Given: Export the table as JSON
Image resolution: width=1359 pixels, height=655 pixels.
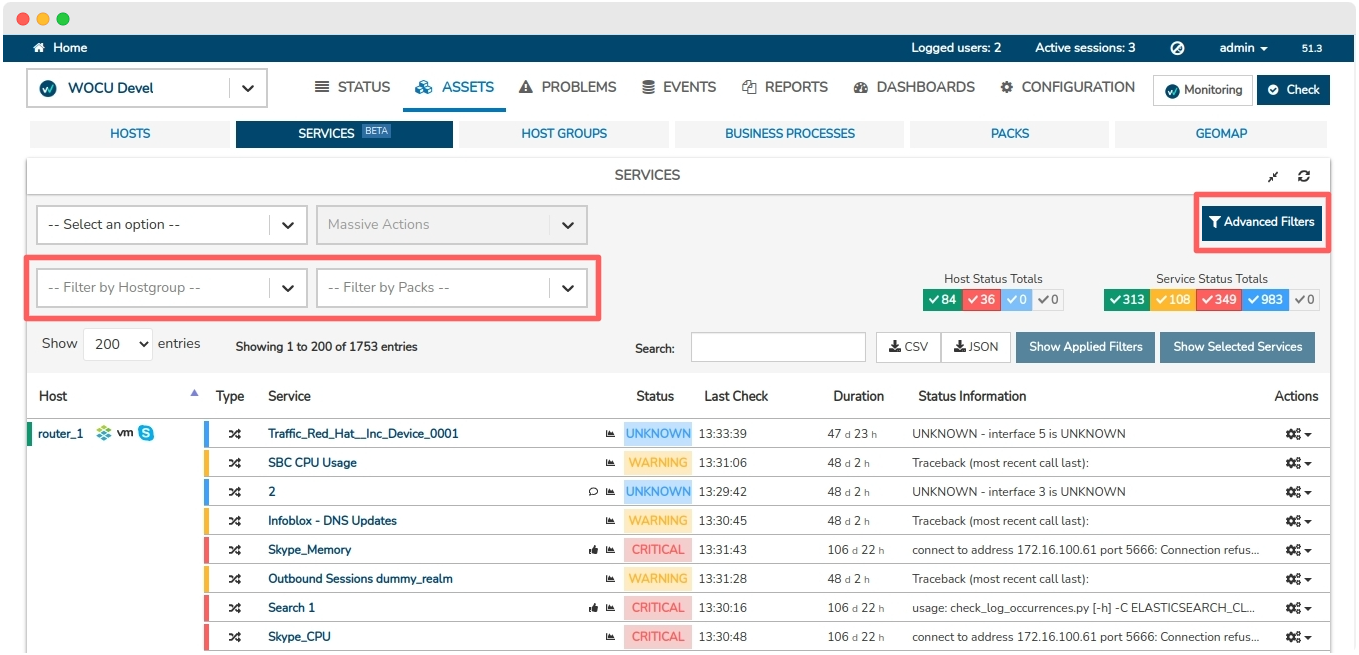Looking at the screenshot, I should coord(975,347).
